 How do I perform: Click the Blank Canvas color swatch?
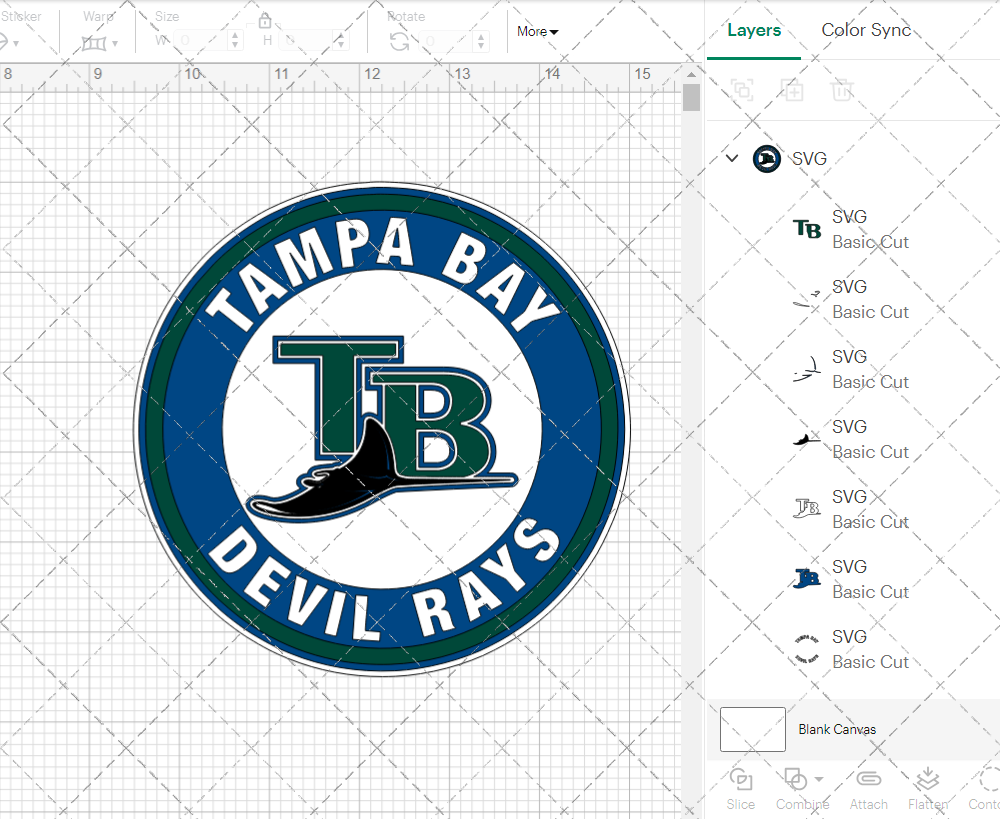click(753, 729)
